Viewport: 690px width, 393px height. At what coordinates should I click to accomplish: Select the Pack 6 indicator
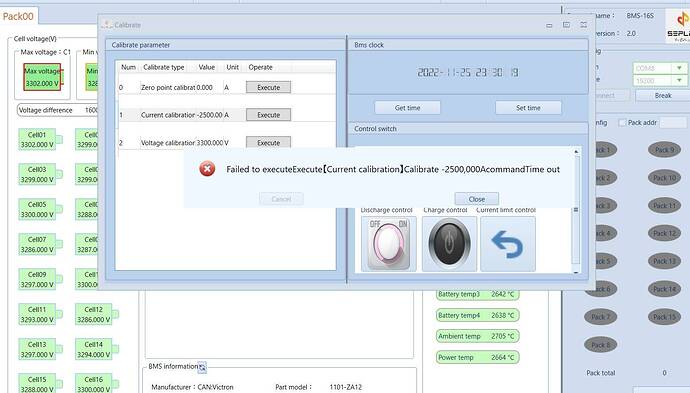(601, 289)
